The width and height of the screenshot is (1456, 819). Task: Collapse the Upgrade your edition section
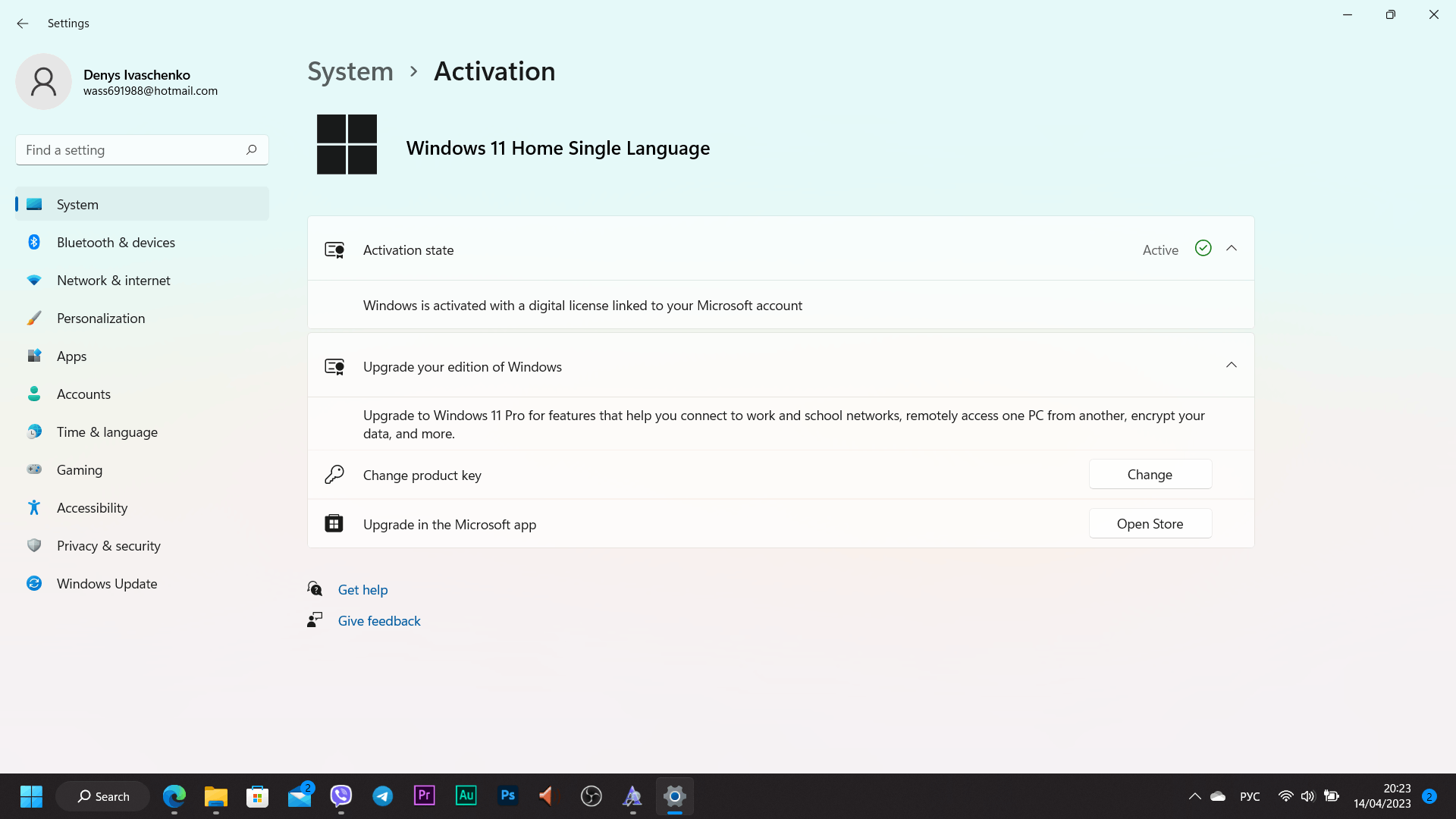[1231, 365]
